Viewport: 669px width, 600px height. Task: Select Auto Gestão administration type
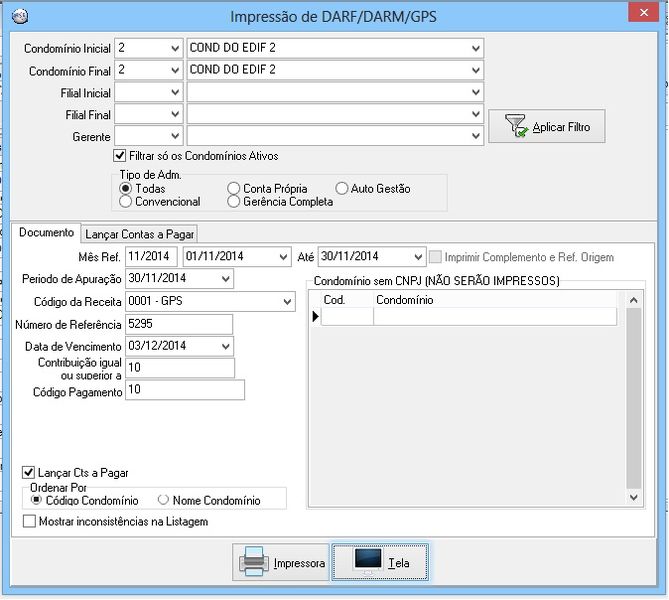point(341,188)
